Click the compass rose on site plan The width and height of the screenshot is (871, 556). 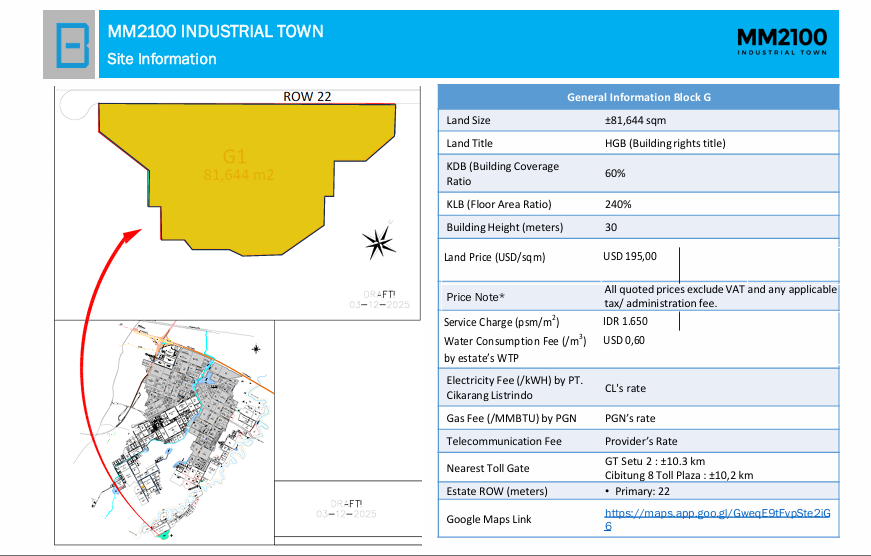pos(379,243)
